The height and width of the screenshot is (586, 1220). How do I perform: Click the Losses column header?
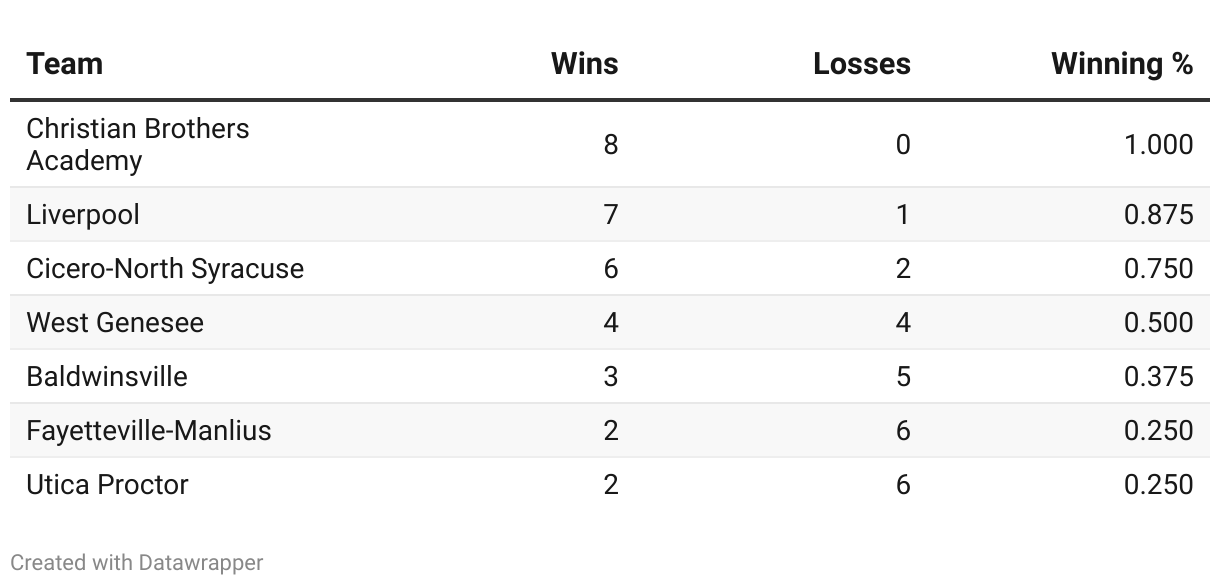[x=861, y=64]
